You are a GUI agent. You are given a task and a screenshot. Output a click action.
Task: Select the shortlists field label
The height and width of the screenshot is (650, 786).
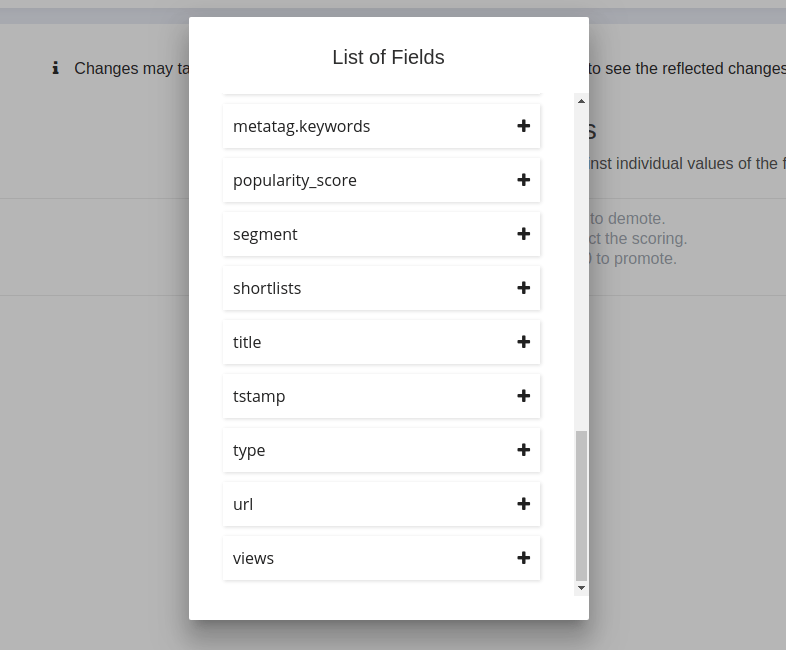click(x=267, y=289)
